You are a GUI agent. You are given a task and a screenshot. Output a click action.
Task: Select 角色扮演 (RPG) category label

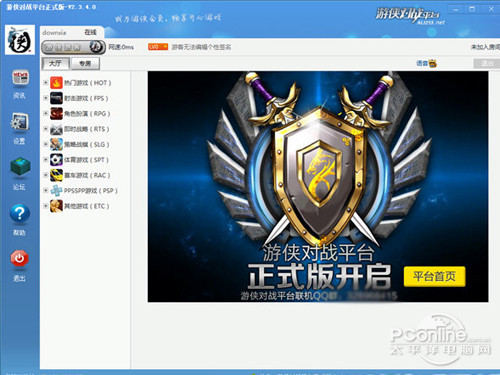[87, 114]
